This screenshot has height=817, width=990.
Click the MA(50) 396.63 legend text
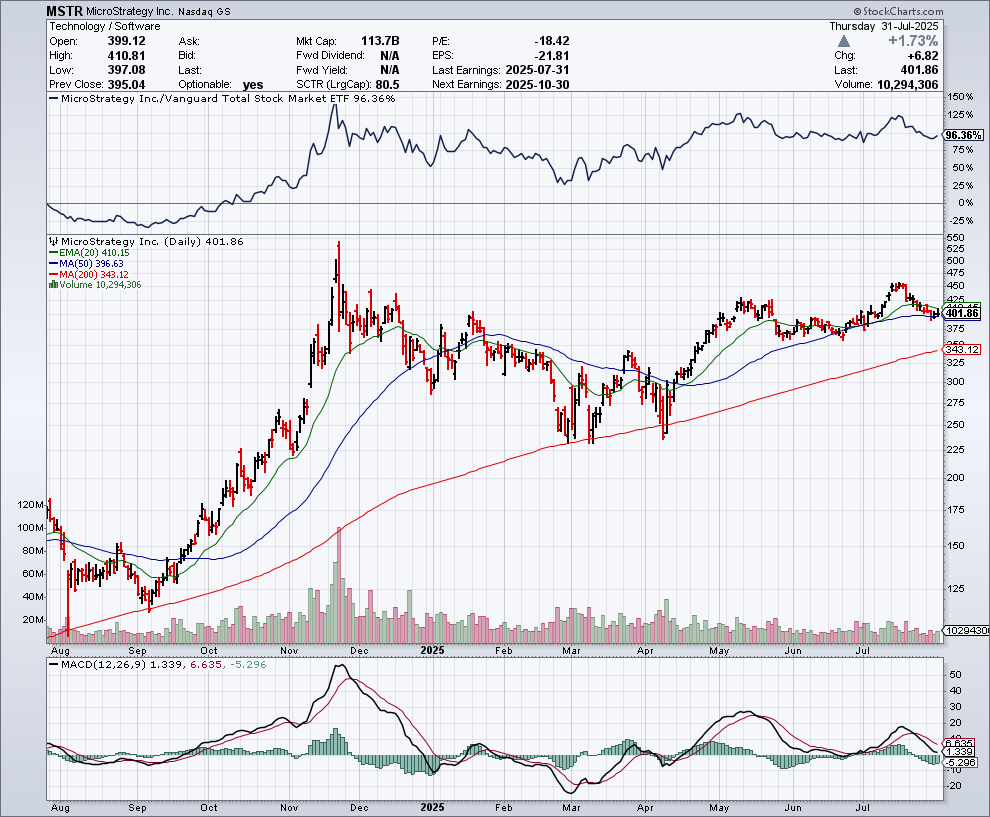[x=91, y=263]
